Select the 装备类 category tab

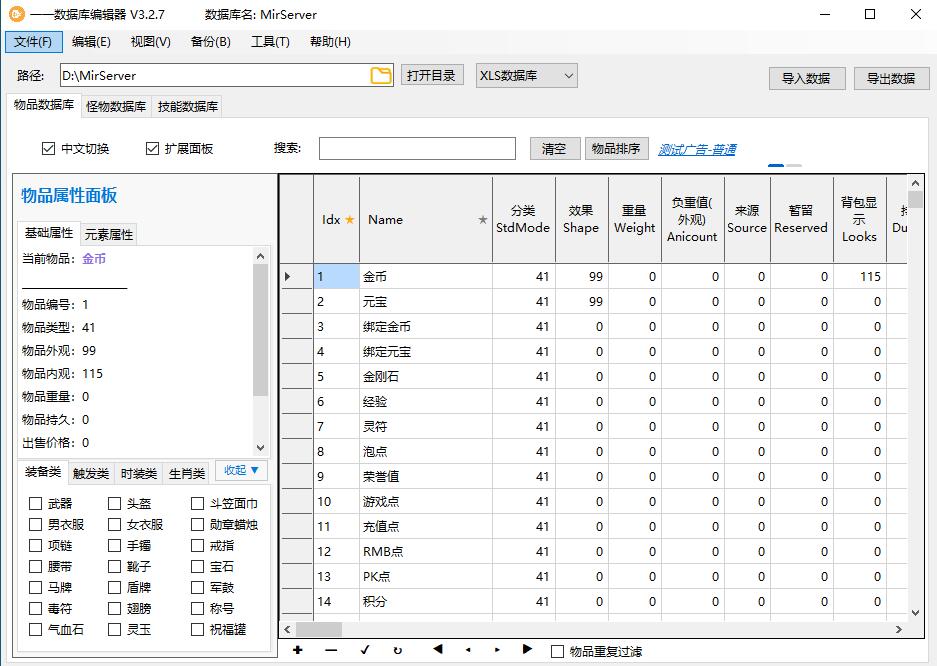click(43, 472)
